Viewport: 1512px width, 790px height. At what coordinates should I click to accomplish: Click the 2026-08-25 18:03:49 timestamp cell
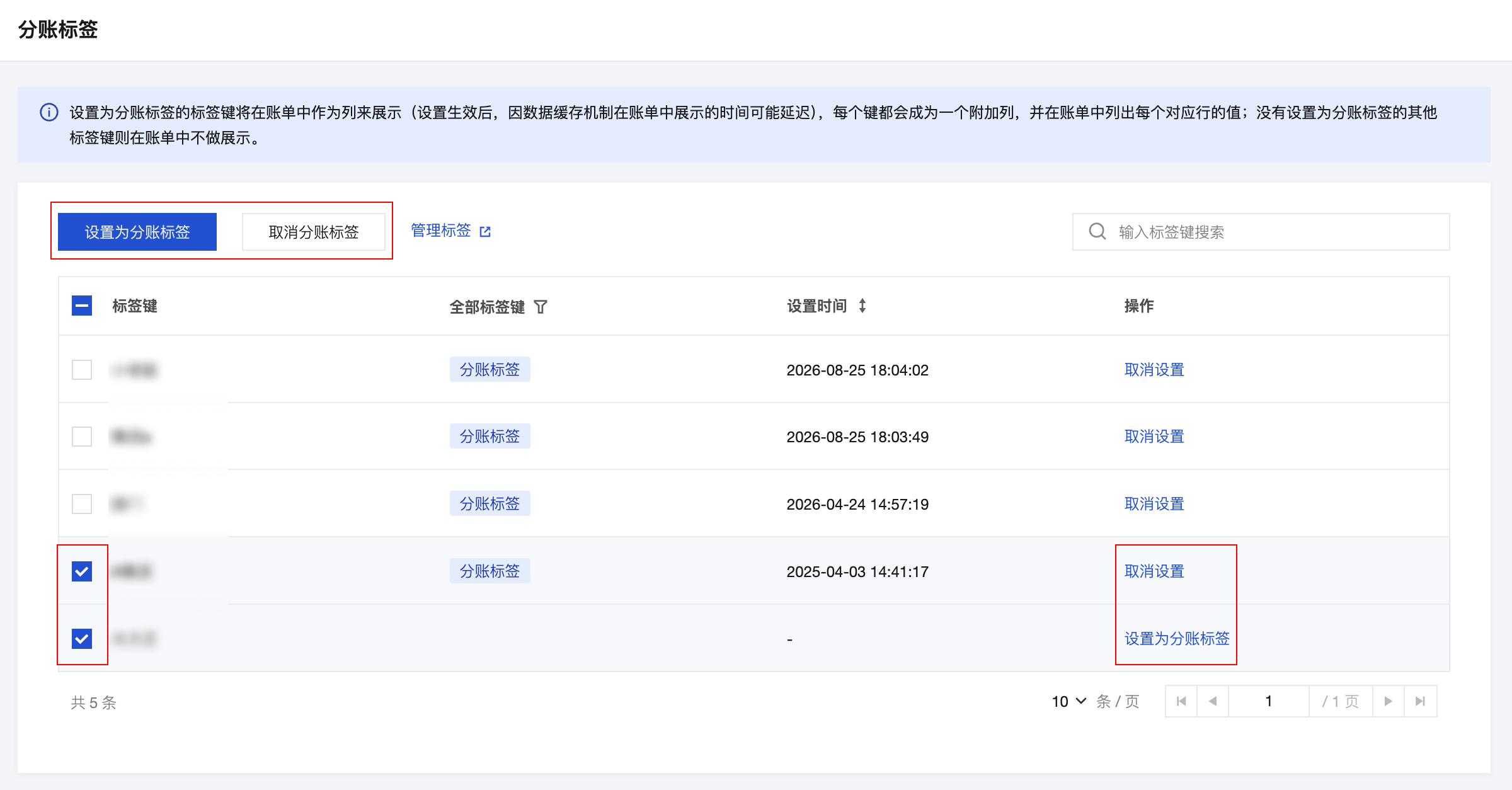857,437
